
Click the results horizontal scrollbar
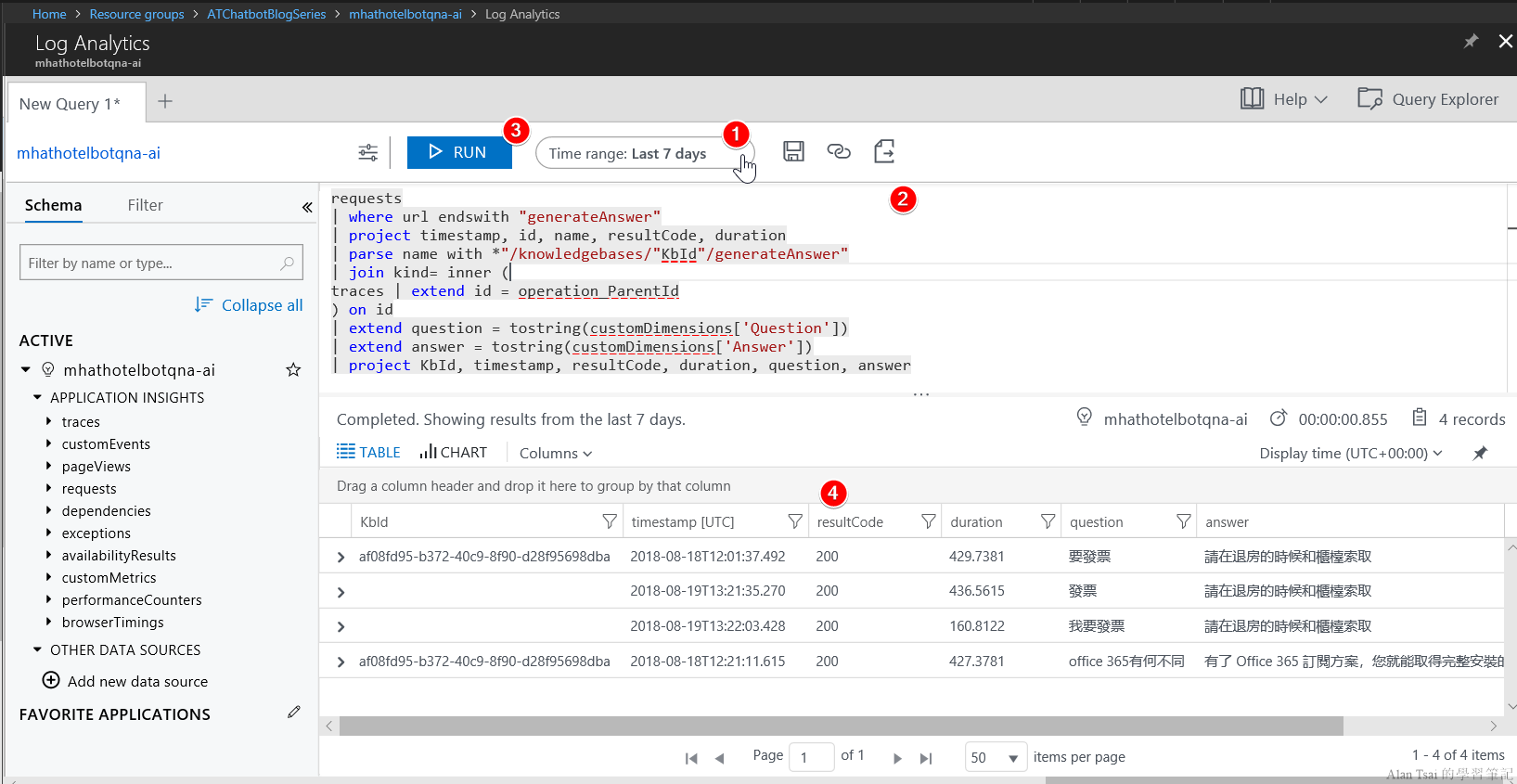(x=841, y=726)
